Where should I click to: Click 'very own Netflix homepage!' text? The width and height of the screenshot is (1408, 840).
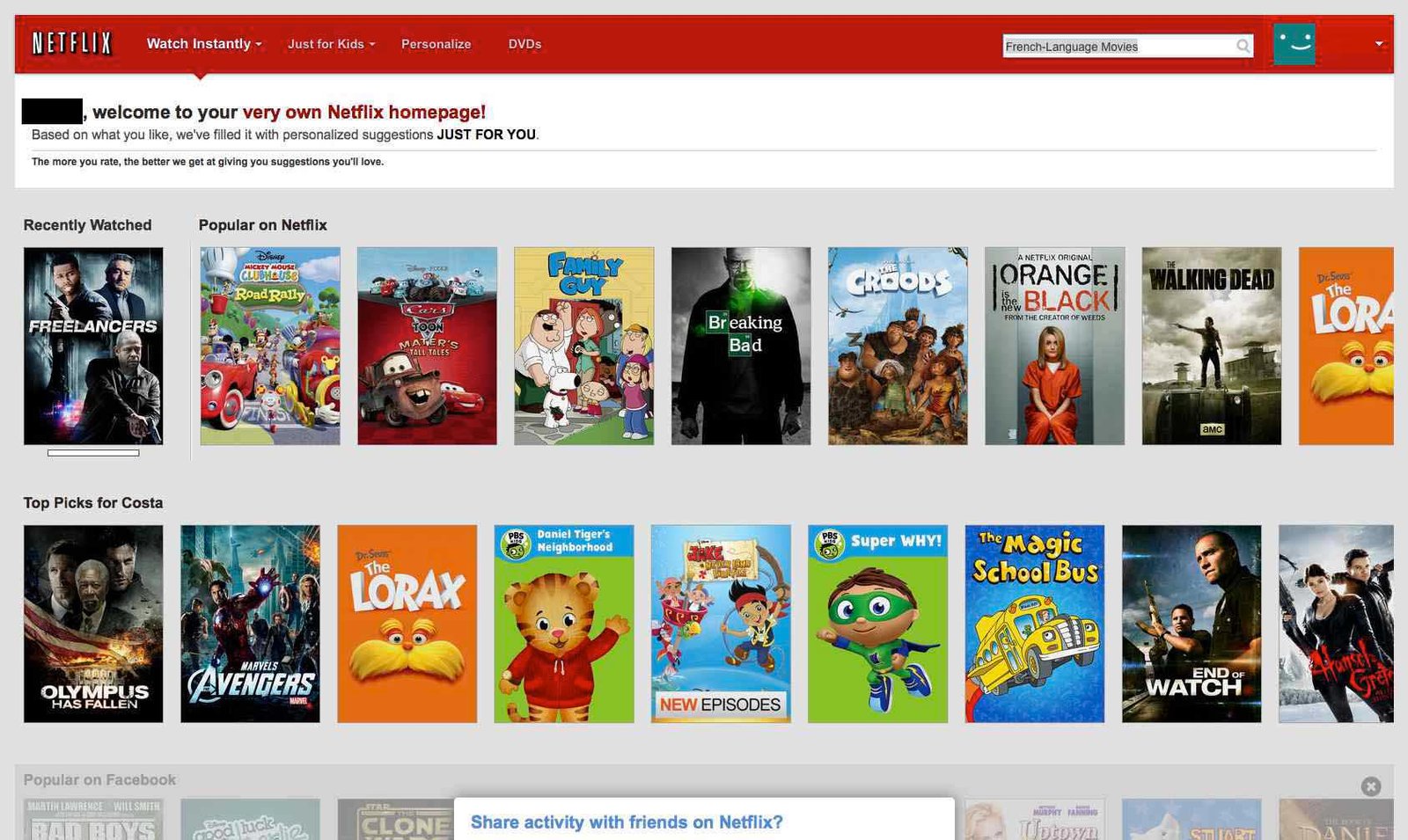(364, 113)
